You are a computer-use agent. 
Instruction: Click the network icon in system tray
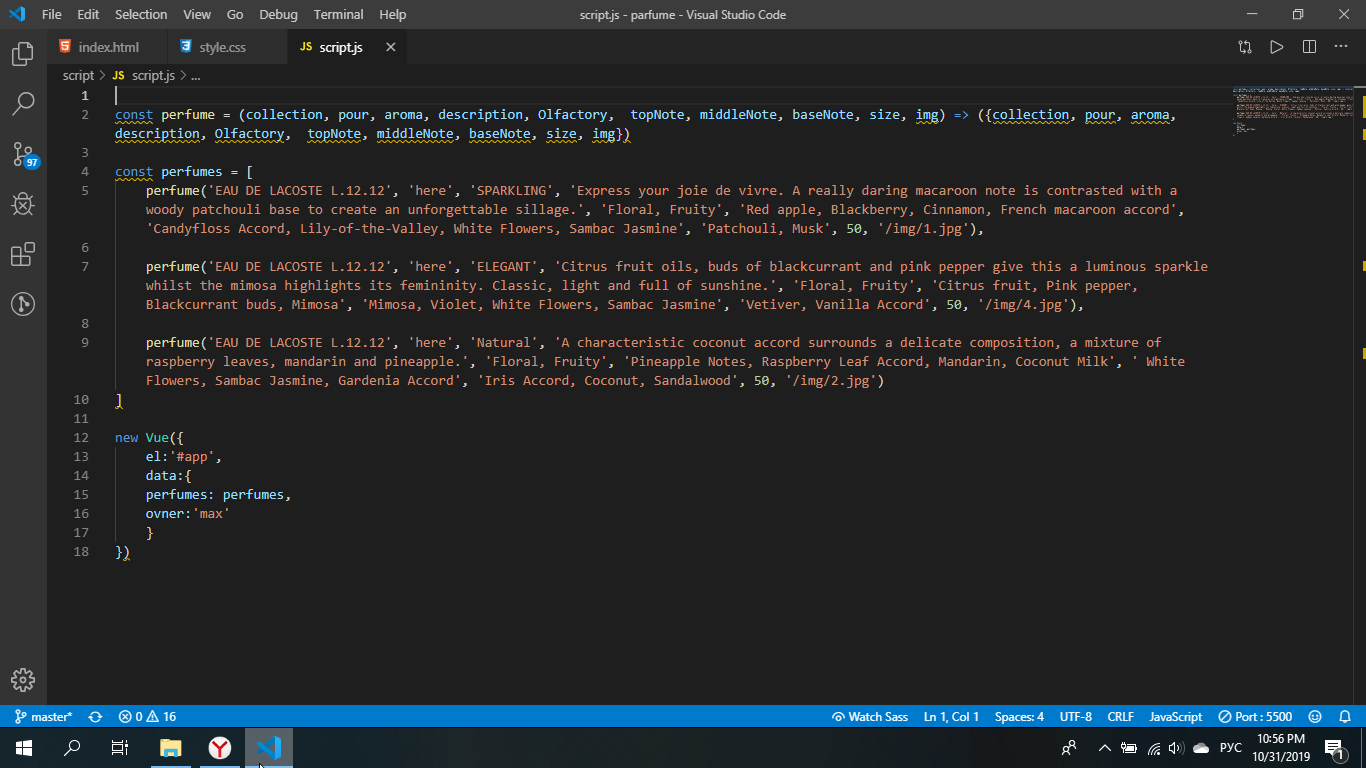point(1153,748)
